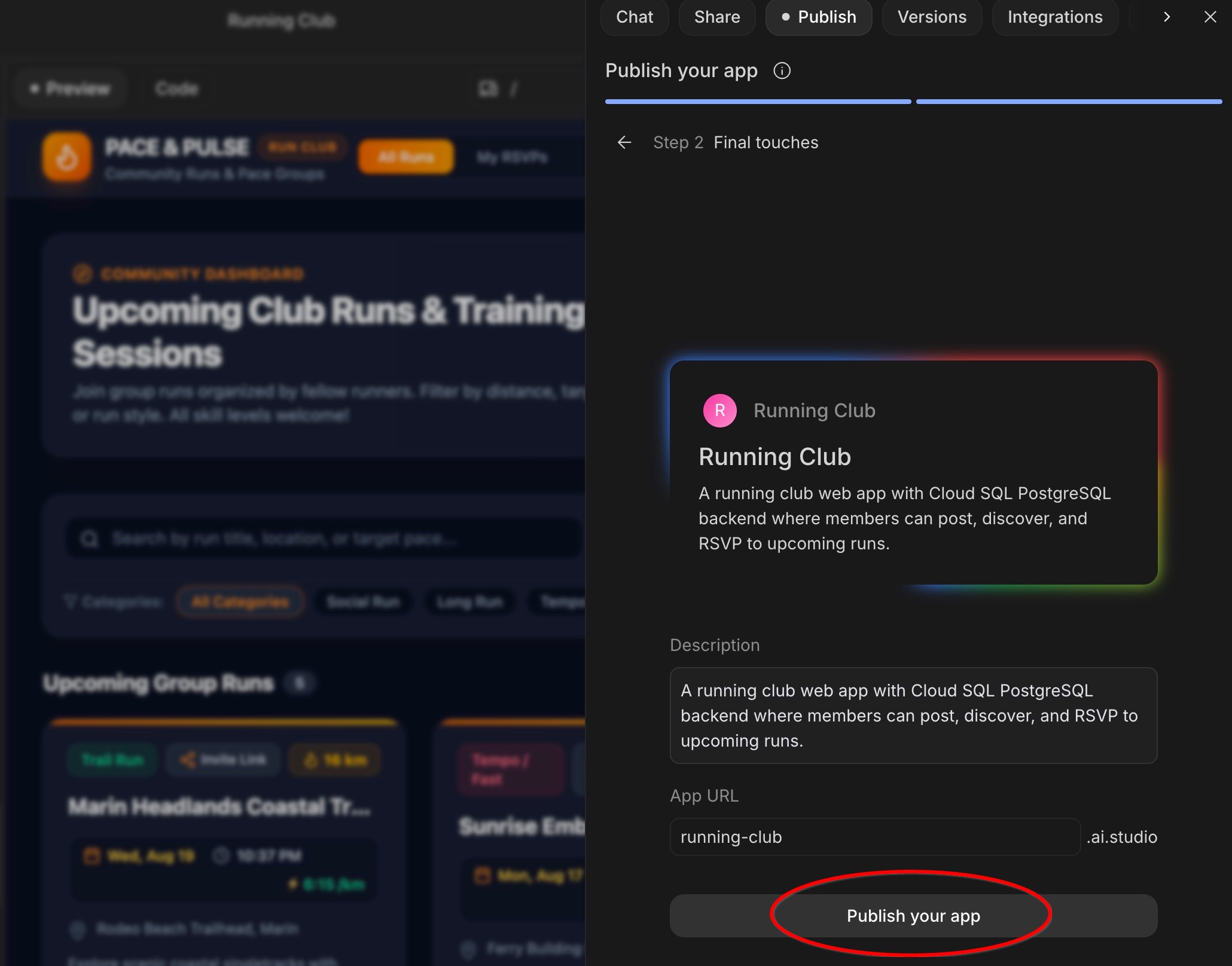The width and height of the screenshot is (1232, 966).
Task: Click the preview device icon in toolbar
Action: (488, 89)
